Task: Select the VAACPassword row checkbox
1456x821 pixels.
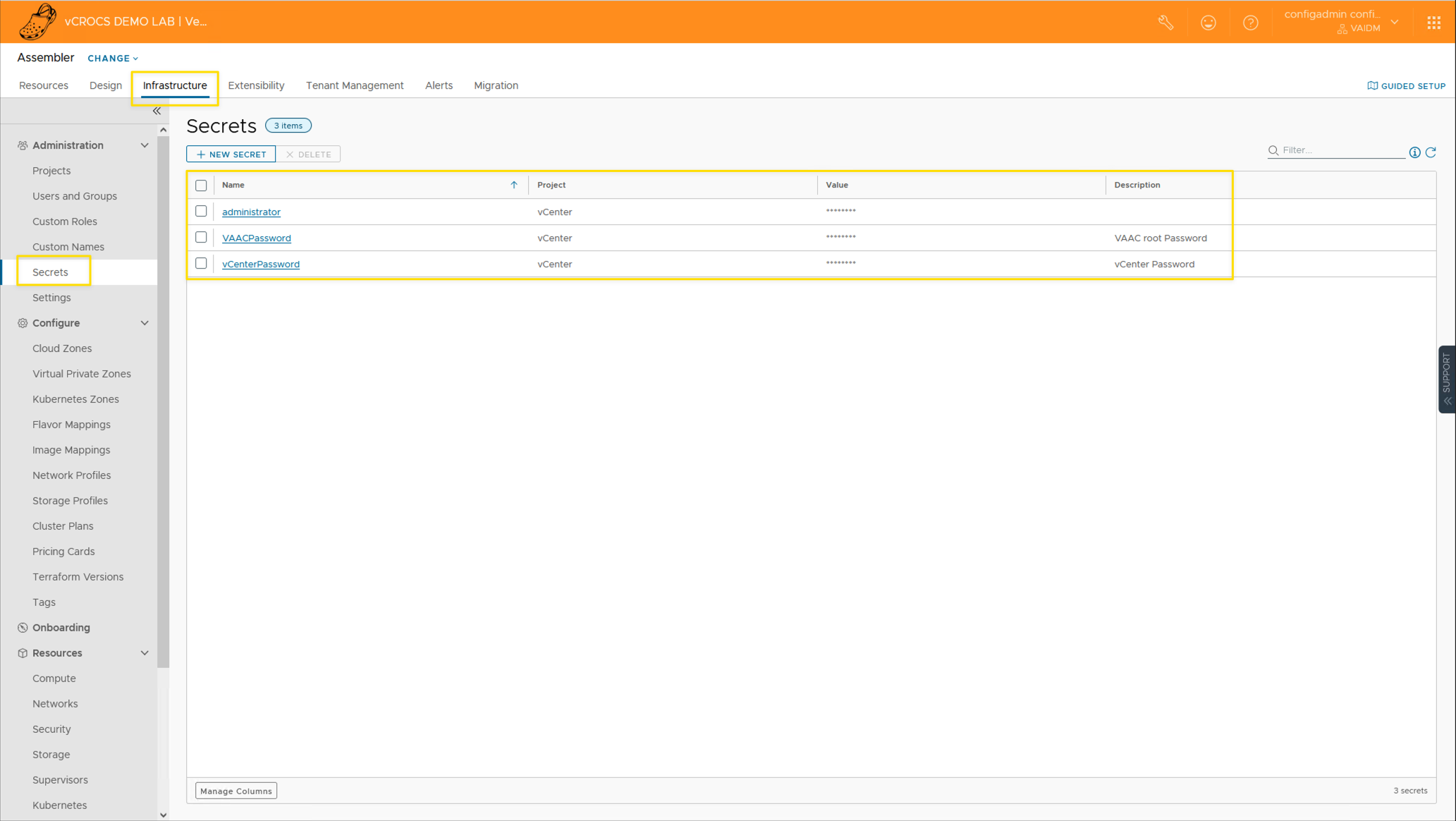Action: (x=201, y=237)
